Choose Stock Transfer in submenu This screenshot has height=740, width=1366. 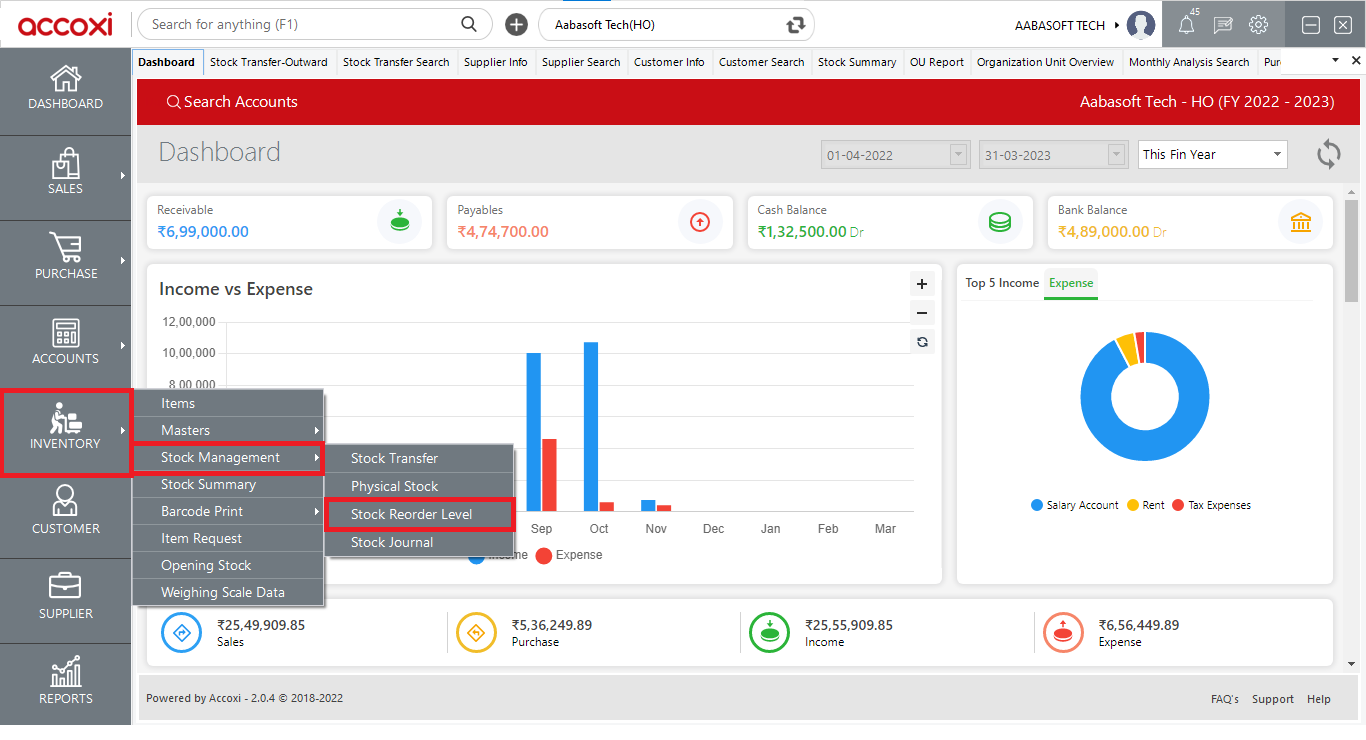[418, 458]
